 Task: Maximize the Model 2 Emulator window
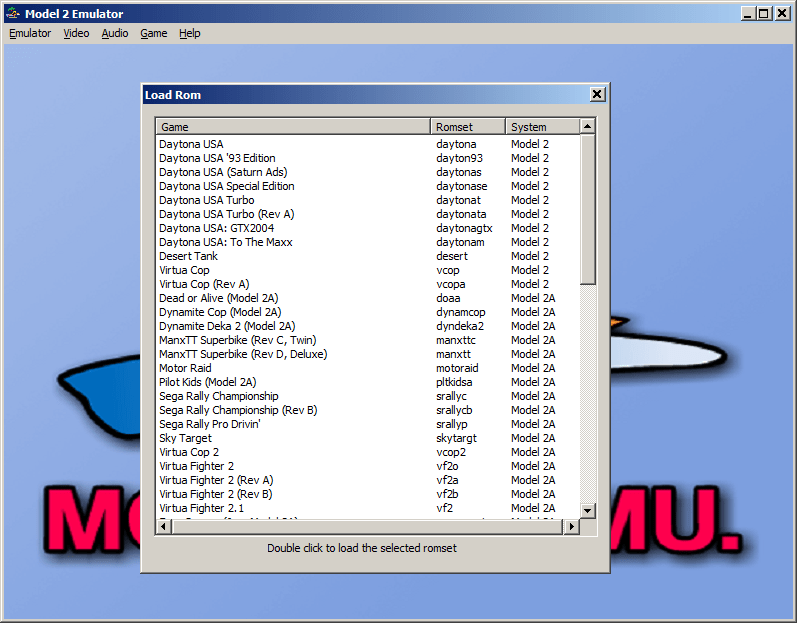[765, 13]
